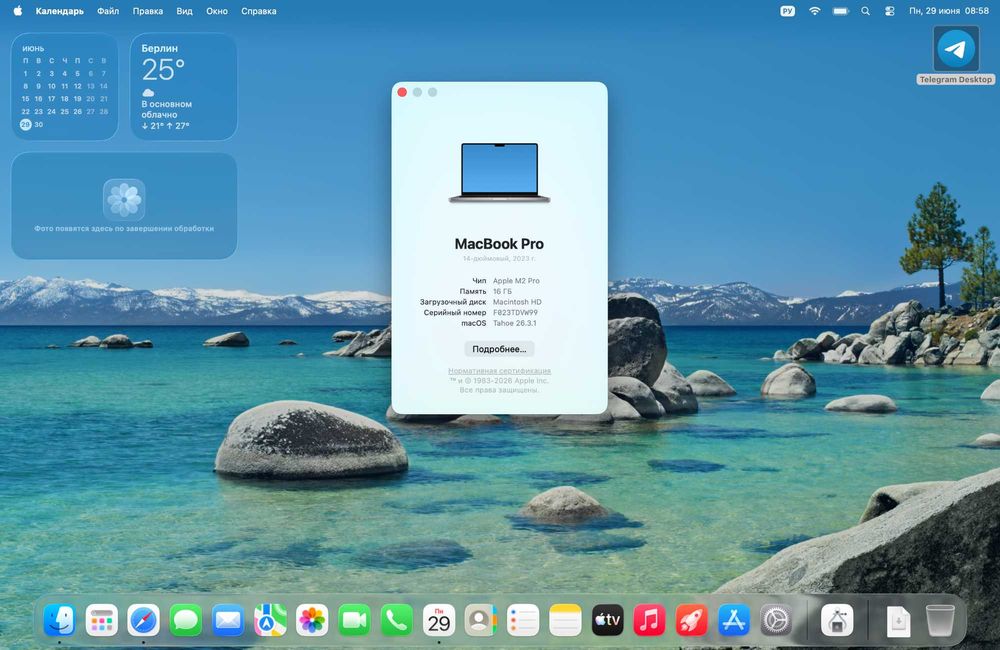Select highlighted day 29 in calendar widget
The height and width of the screenshot is (650, 1000).
26,124
